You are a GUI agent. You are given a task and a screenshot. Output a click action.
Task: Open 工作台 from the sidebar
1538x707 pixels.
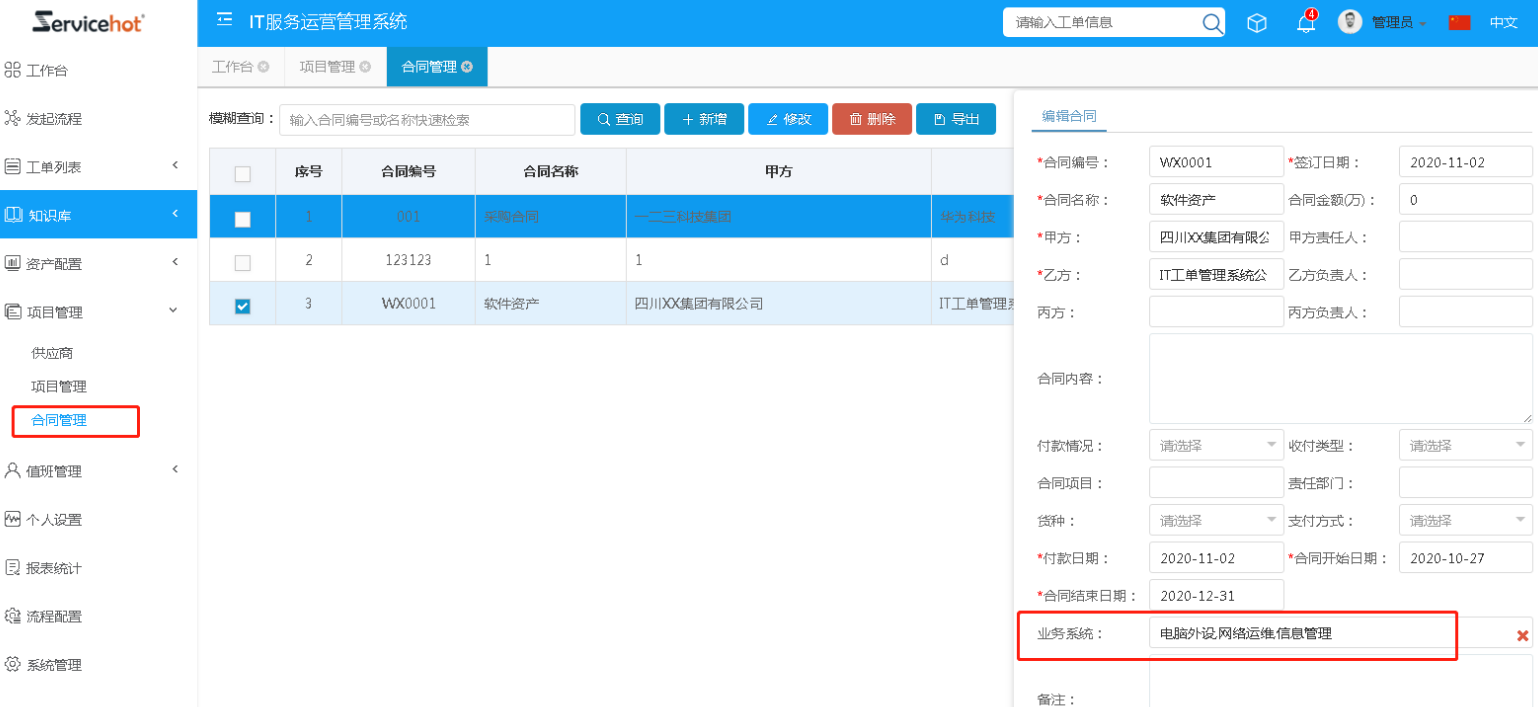tap(47, 71)
